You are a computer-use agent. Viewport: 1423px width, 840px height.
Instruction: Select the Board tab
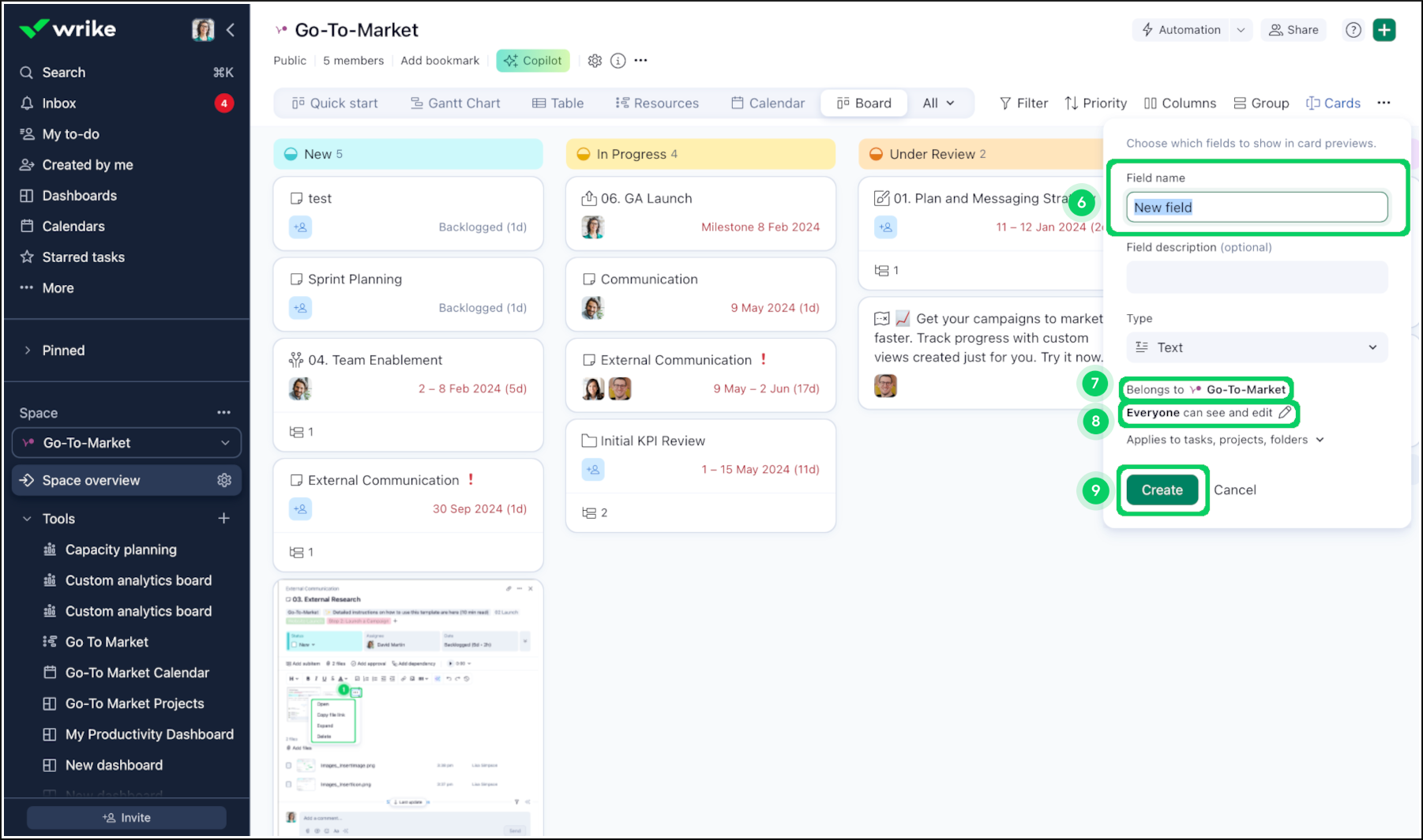[864, 103]
